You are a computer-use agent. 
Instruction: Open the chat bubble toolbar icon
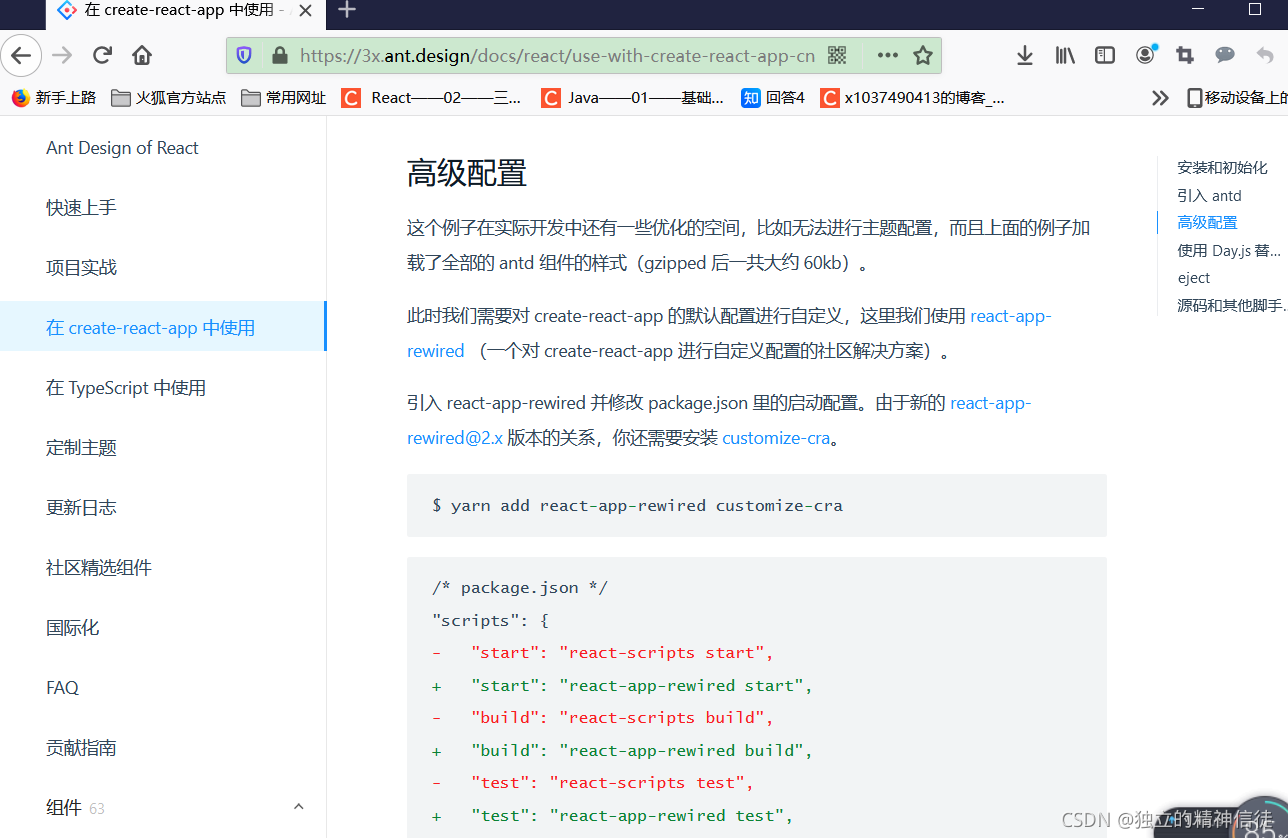1225,55
